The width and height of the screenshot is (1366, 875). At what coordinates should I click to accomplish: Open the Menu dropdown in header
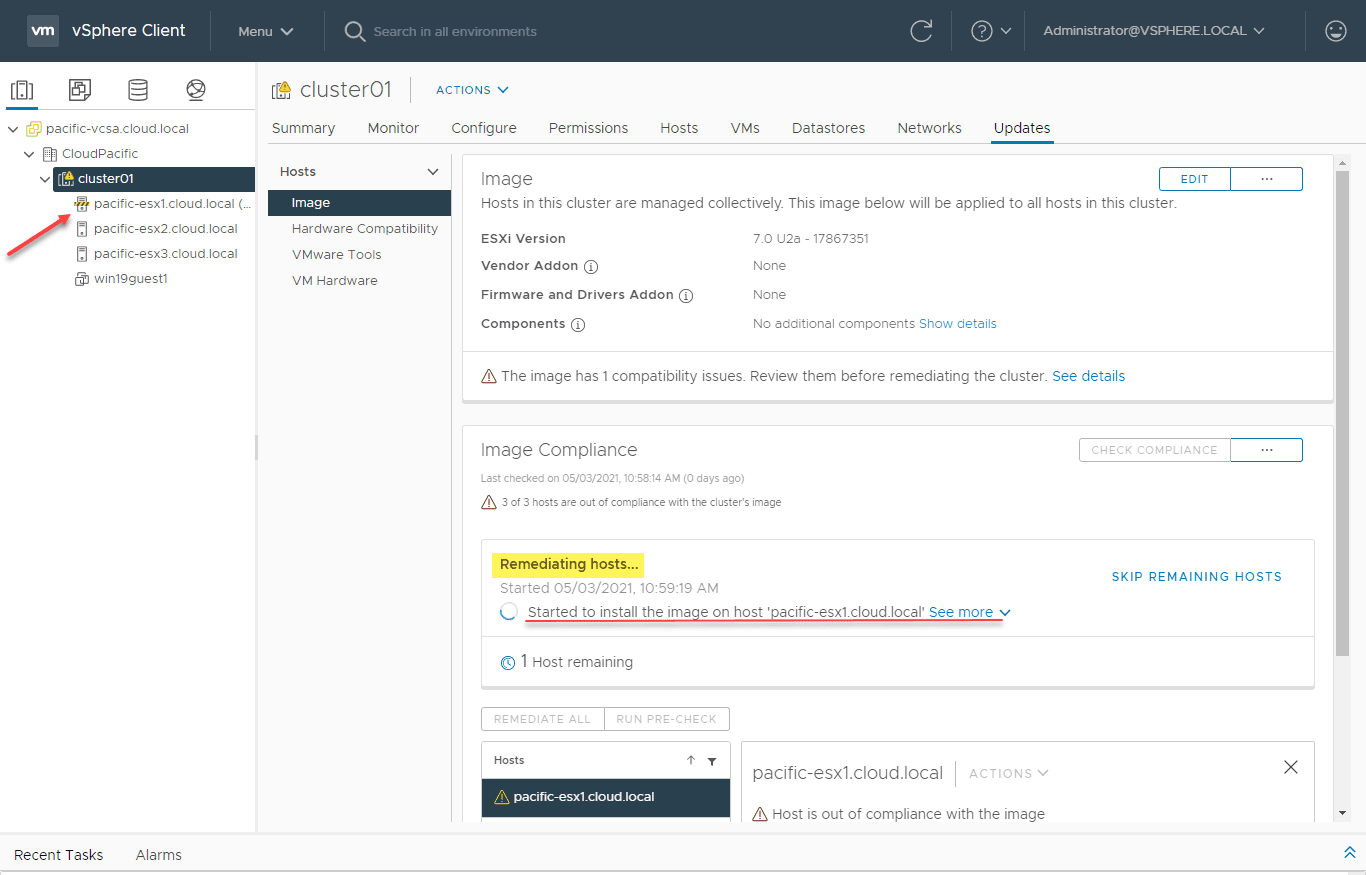coord(266,31)
